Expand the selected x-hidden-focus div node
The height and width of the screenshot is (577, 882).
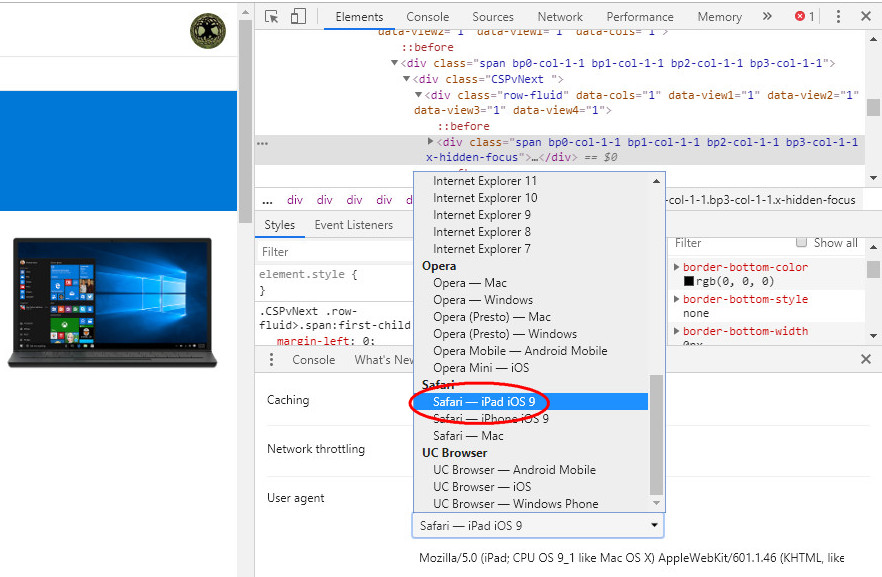[430, 142]
